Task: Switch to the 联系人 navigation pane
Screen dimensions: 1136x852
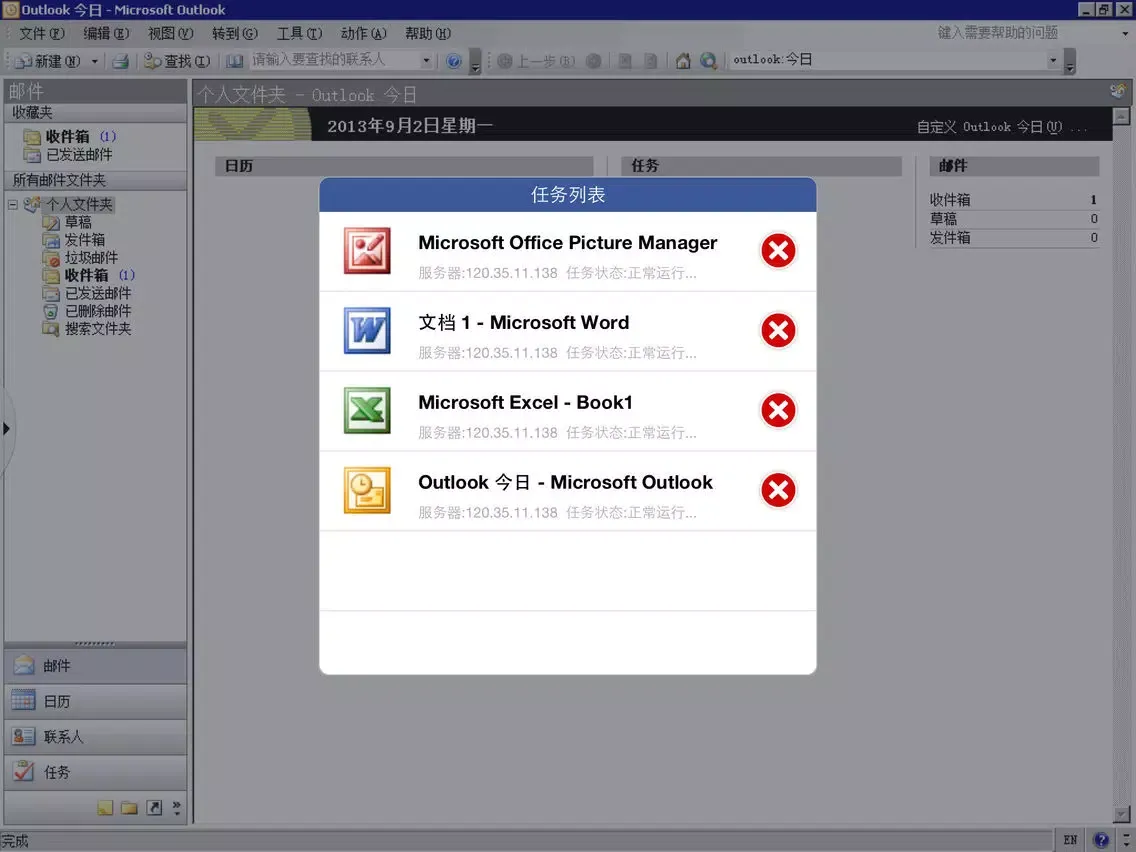Action: 96,737
